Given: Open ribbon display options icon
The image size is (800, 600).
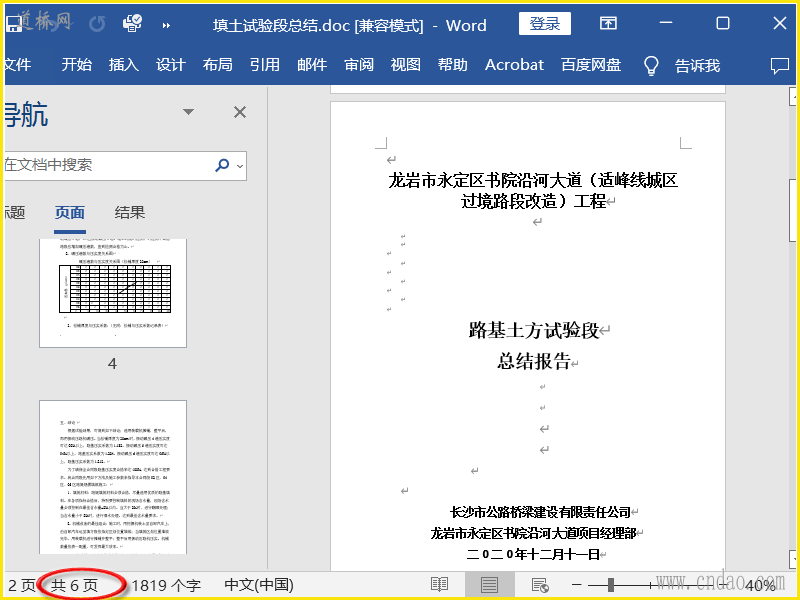Looking at the screenshot, I should coord(608,23).
